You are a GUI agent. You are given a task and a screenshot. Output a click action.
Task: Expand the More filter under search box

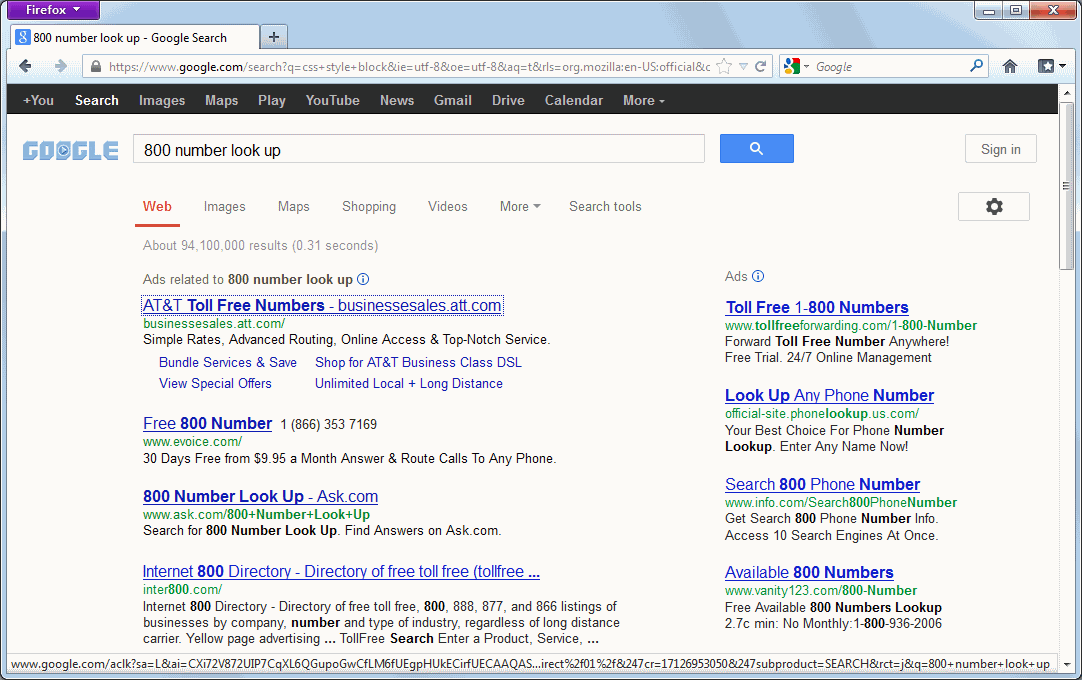pos(520,206)
